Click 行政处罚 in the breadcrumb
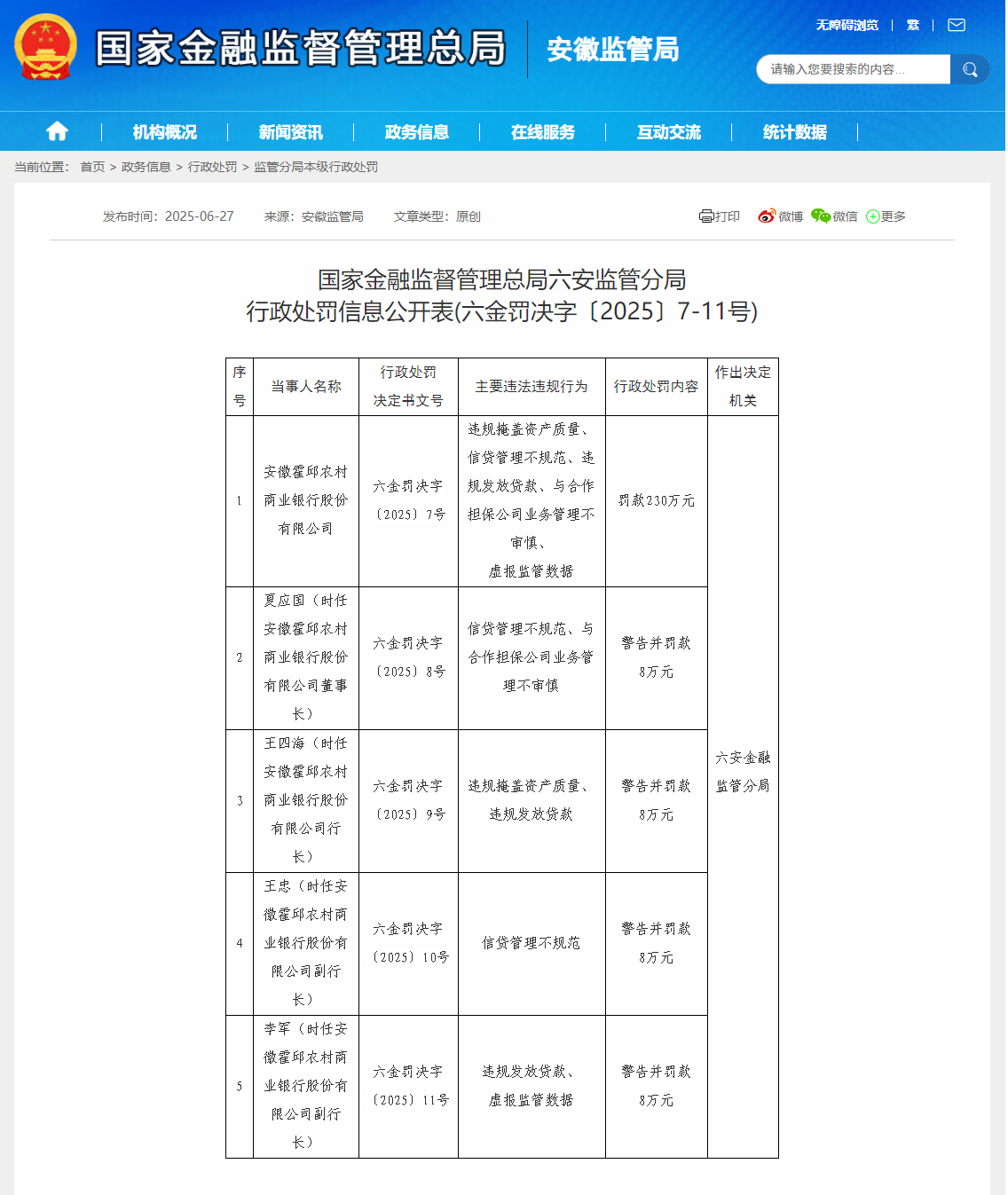The image size is (1008, 1195). pyautogui.click(x=212, y=167)
